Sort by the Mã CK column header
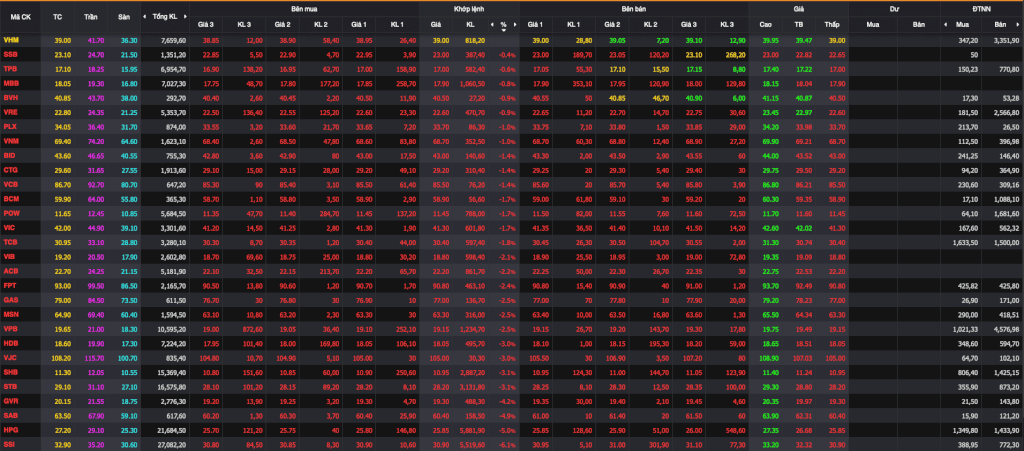1024x451 pixels. (20, 16)
